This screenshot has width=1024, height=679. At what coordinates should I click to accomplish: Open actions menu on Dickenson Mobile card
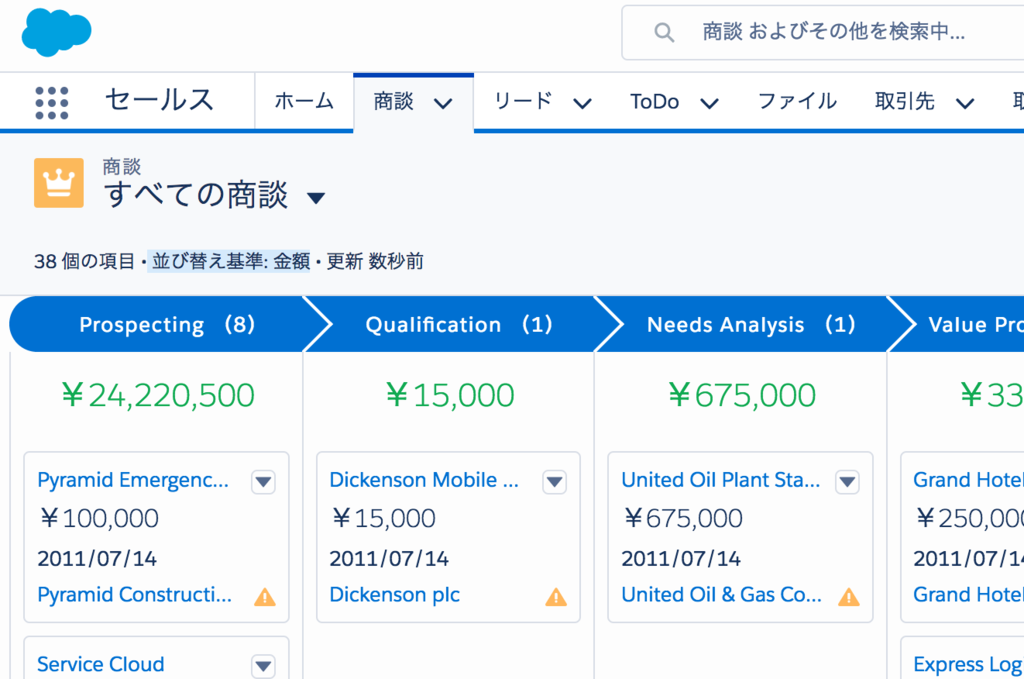[554, 482]
